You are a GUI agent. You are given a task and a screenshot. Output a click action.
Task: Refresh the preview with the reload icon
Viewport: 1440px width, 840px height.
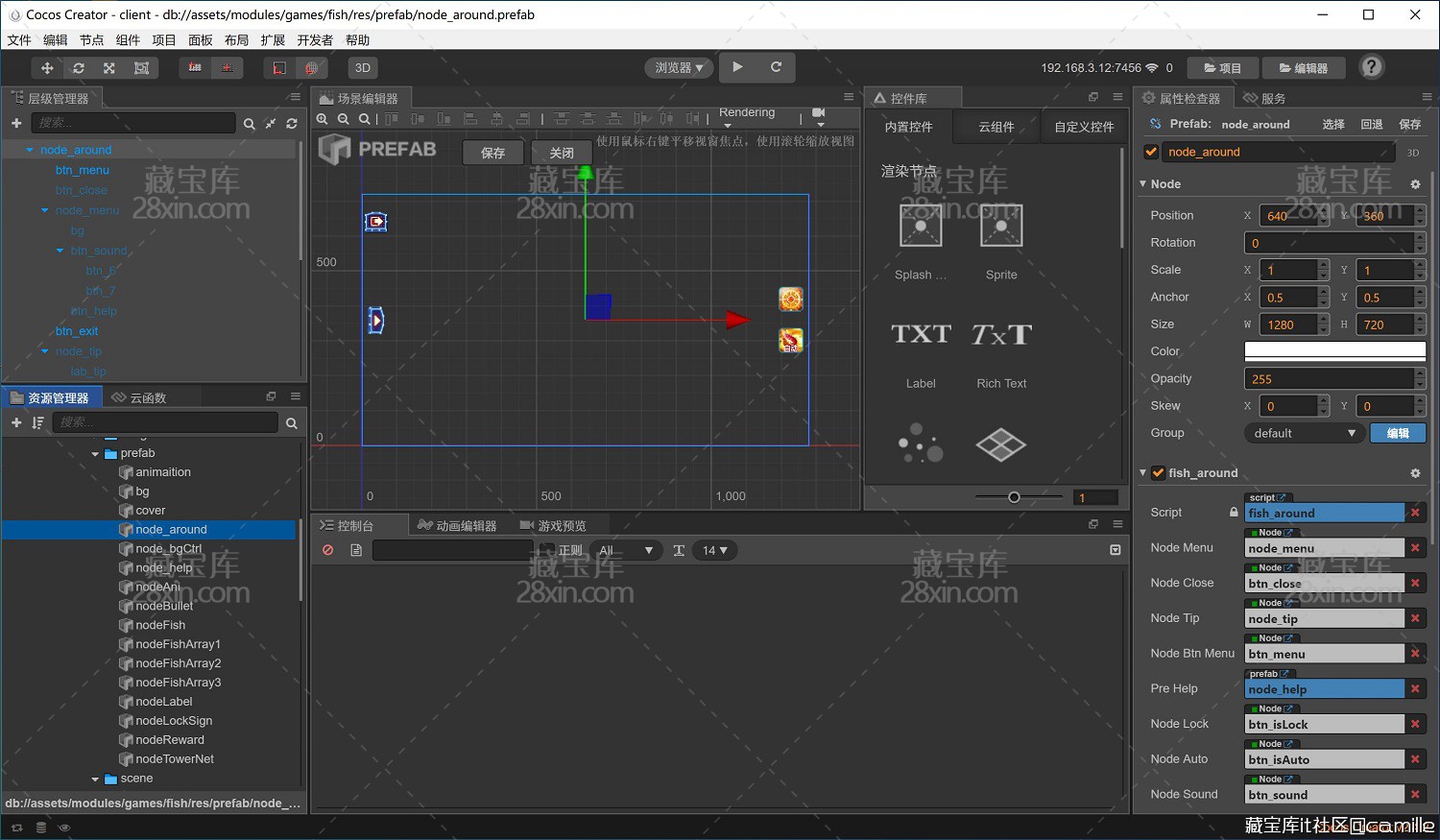click(776, 67)
